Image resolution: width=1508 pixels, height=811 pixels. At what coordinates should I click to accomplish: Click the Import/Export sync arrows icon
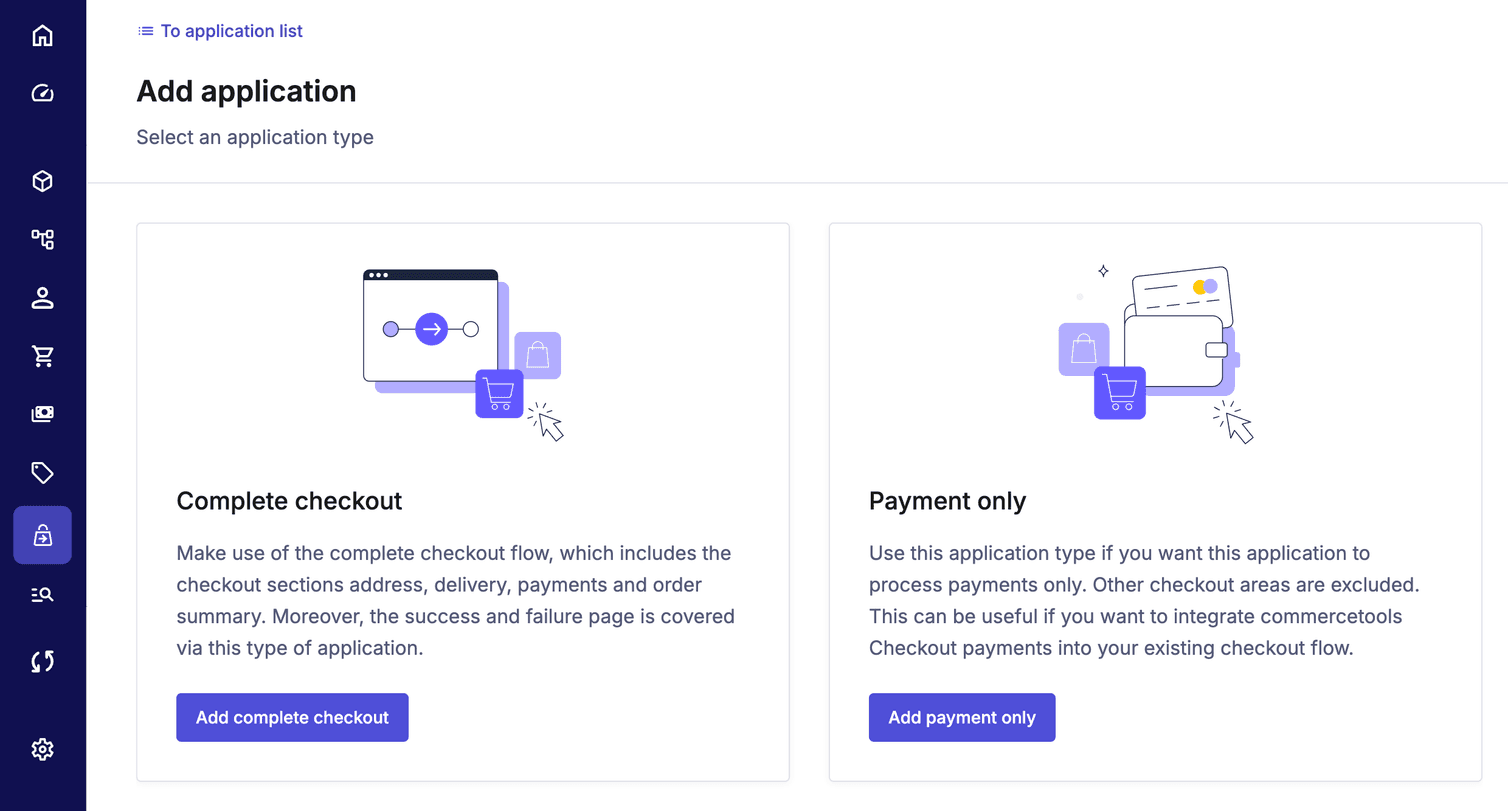42,661
